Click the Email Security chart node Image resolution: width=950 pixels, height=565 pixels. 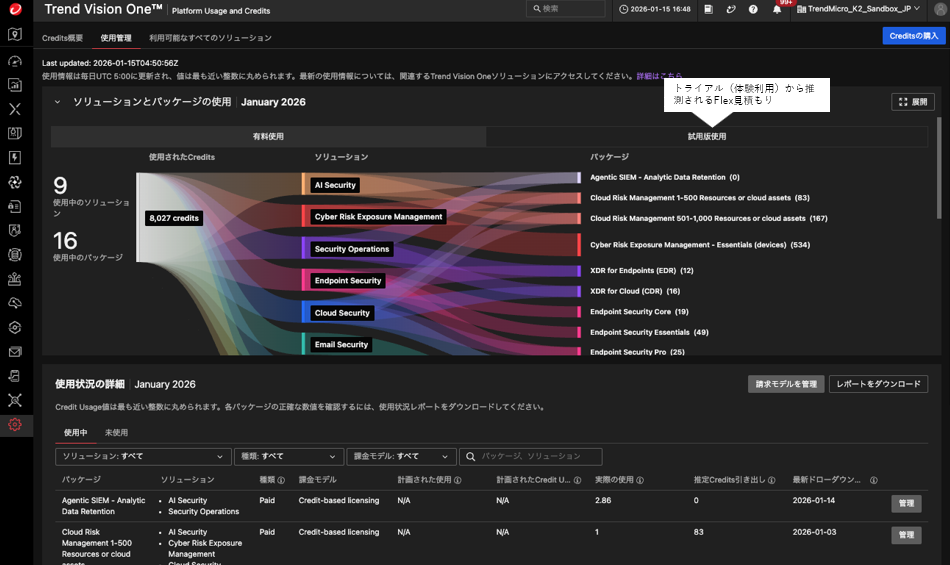tap(341, 345)
